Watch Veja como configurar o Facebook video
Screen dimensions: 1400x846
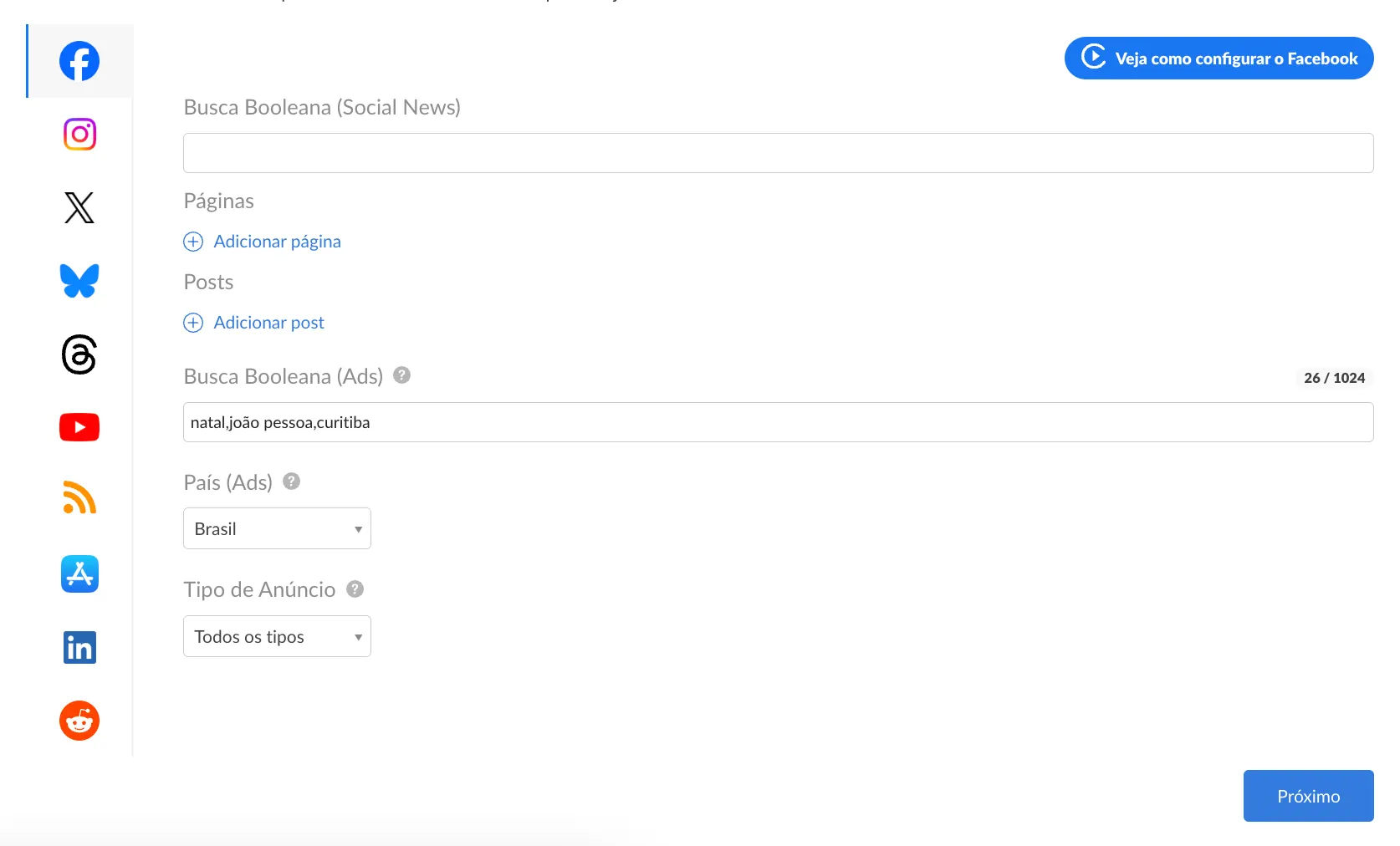click(1219, 59)
